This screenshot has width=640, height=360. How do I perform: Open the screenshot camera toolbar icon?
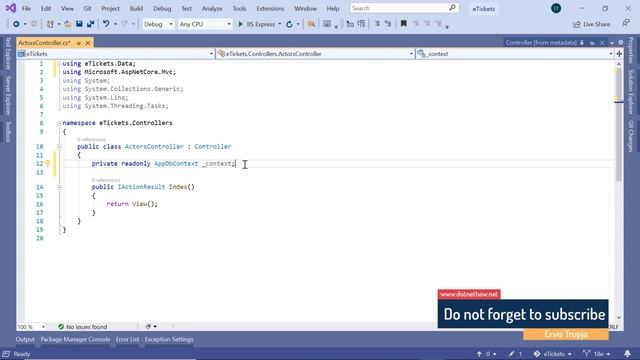[x=327, y=24]
